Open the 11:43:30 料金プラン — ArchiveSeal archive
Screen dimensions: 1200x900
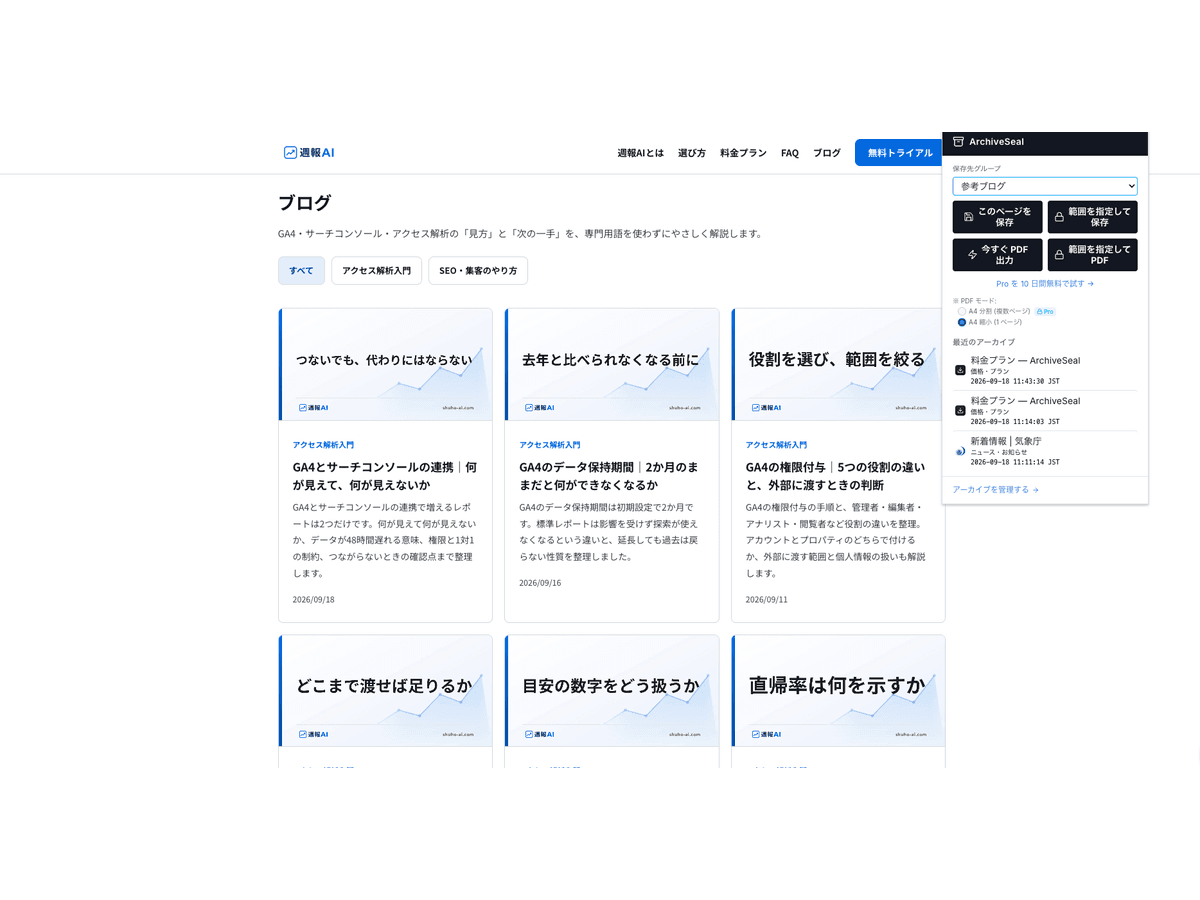1045,370
